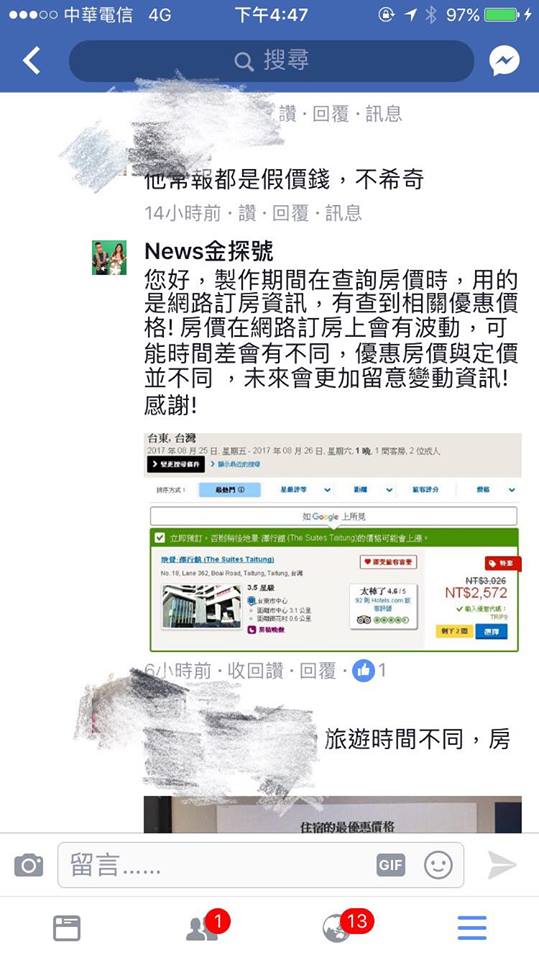Tap the blue like reaction icon

363,671
